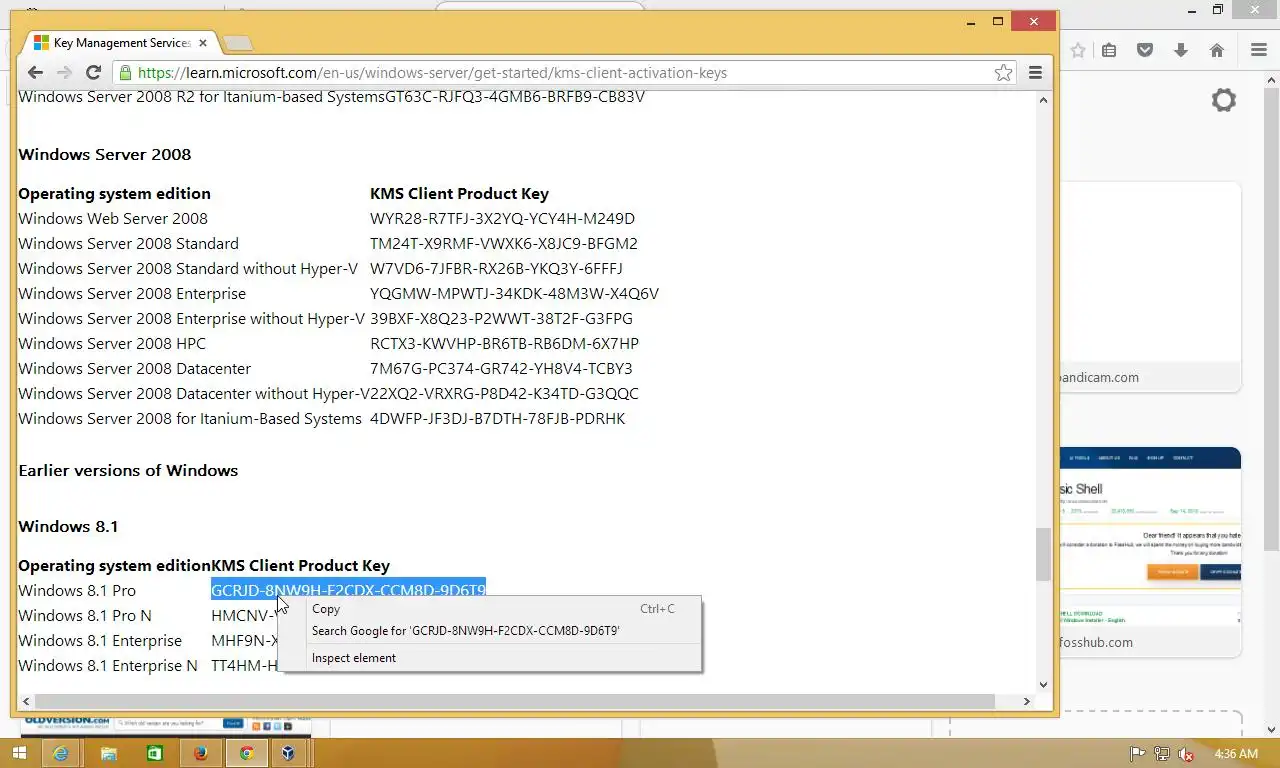Screen dimensions: 1280x768
Task: Open Internet Explorer from the taskbar
Action: [x=61, y=753]
